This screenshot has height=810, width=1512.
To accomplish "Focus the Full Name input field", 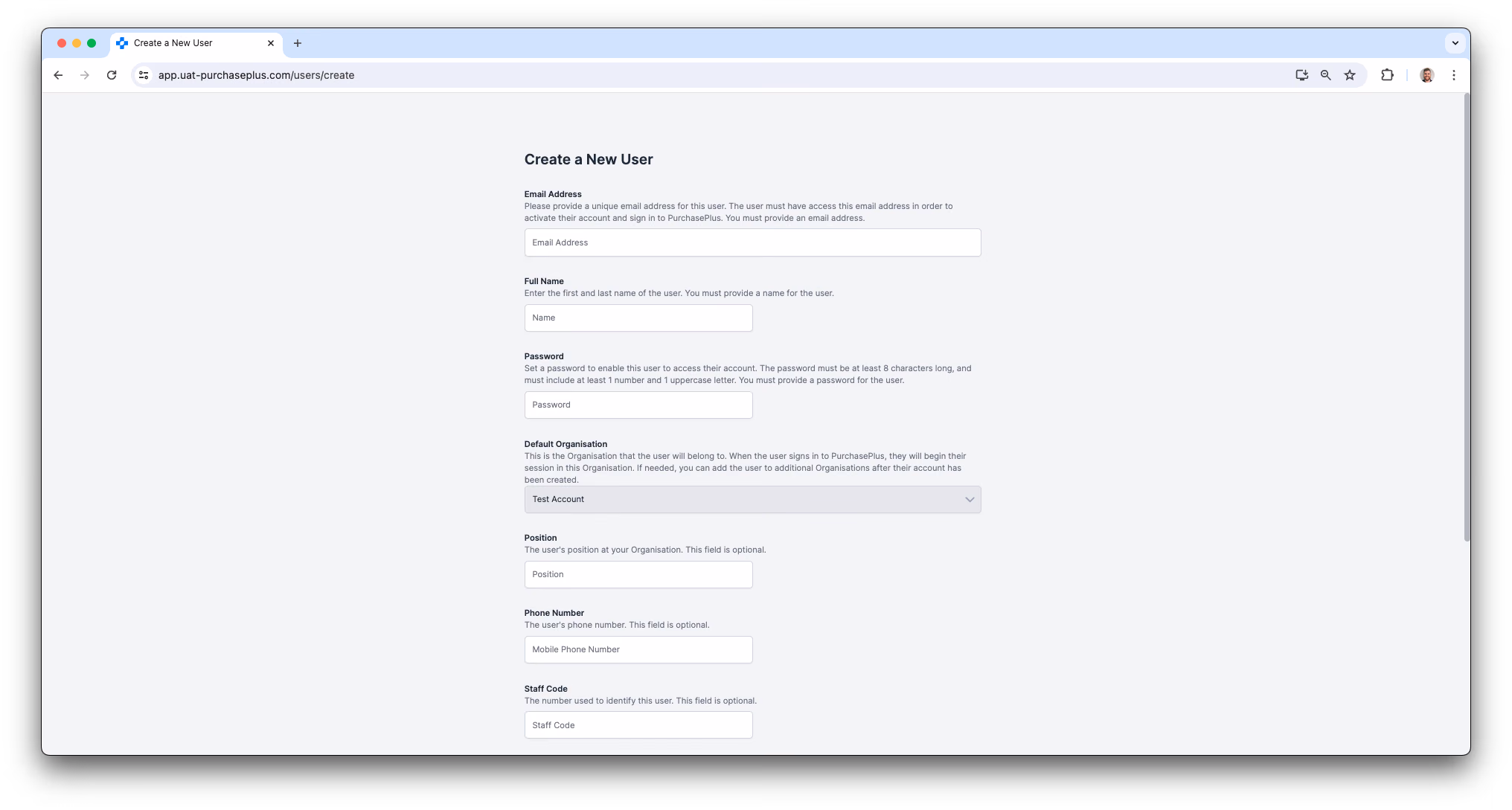I will (638, 318).
